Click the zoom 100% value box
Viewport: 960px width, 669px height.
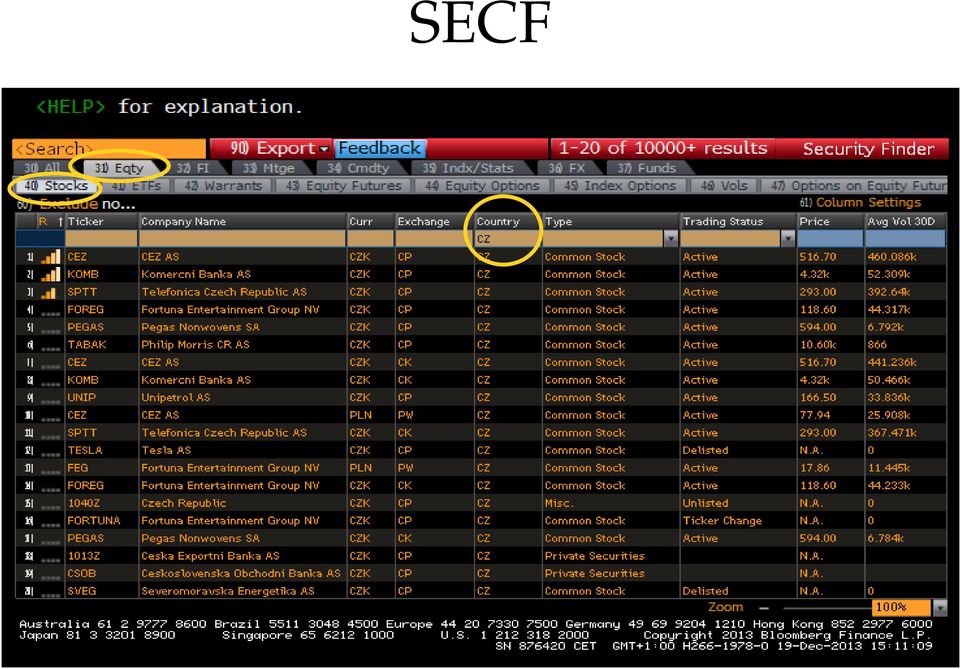901,607
